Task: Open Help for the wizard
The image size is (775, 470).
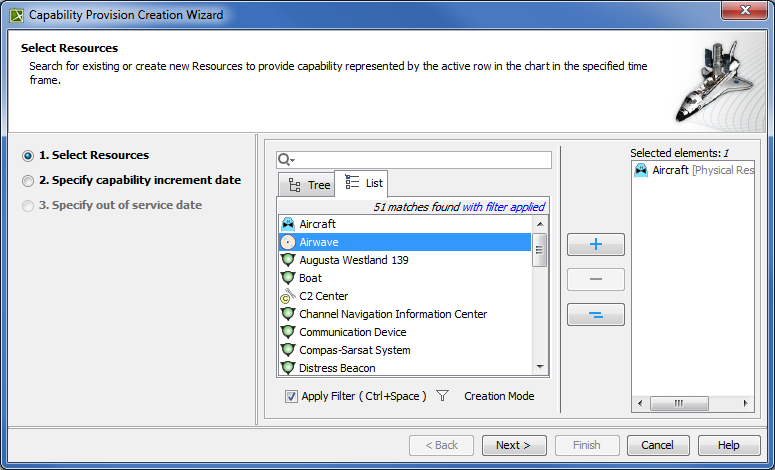Action: (x=729, y=445)
